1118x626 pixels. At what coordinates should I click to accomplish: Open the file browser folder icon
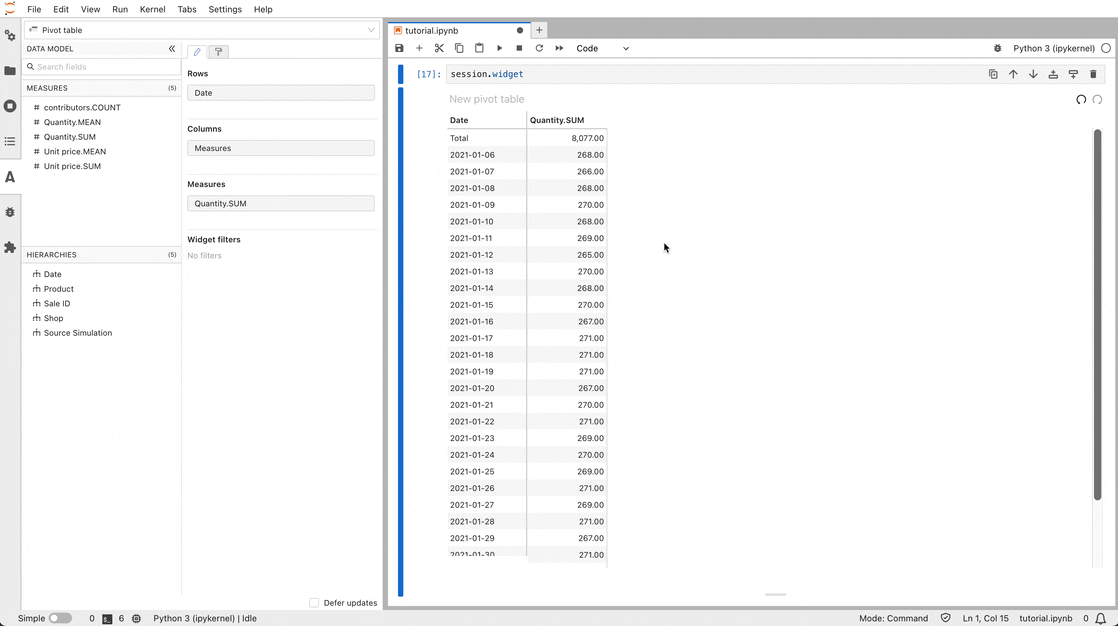(x=10, y=71)
